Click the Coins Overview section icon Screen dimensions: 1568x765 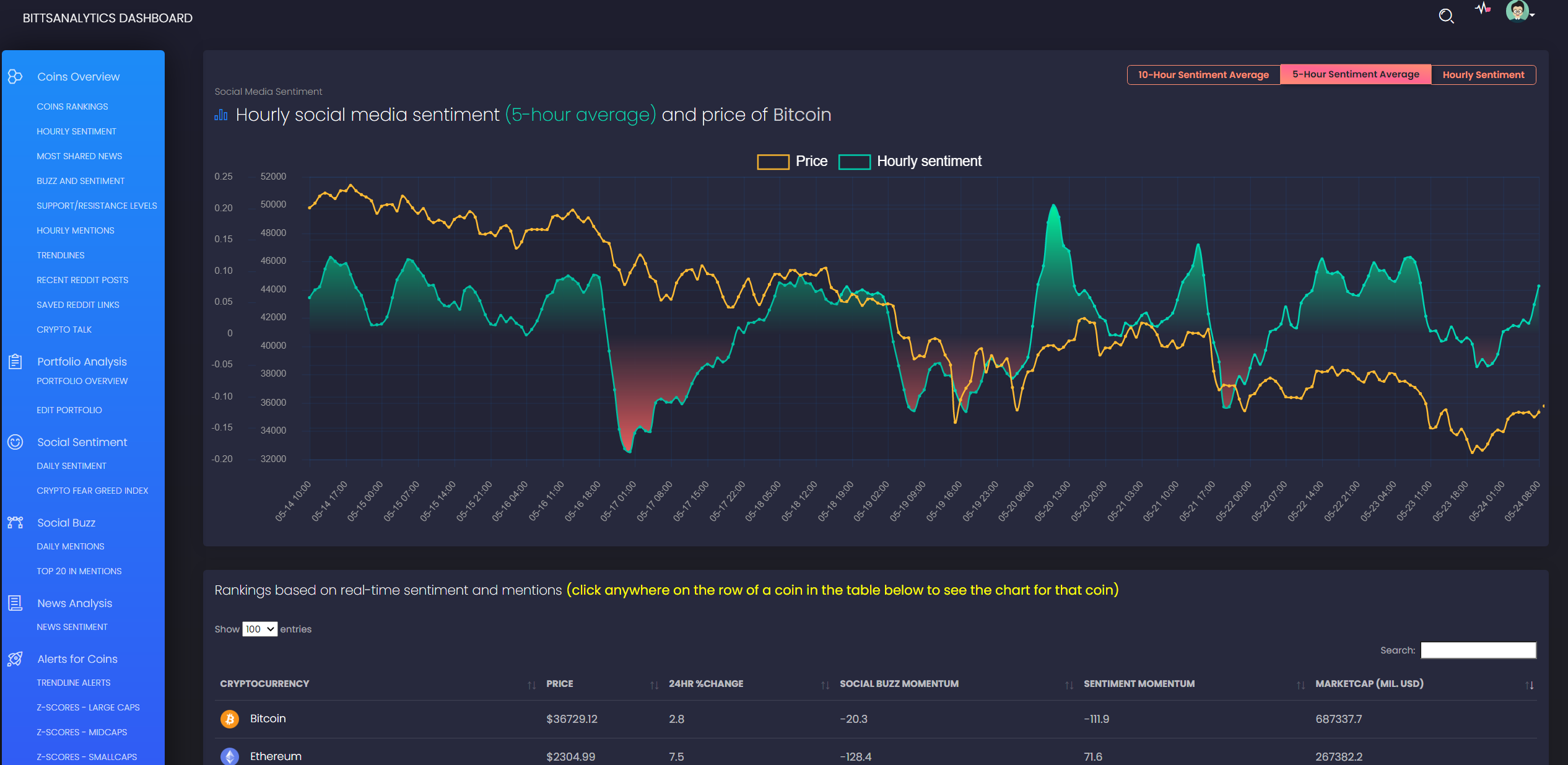pyautogui.click(x=15, y=76)
